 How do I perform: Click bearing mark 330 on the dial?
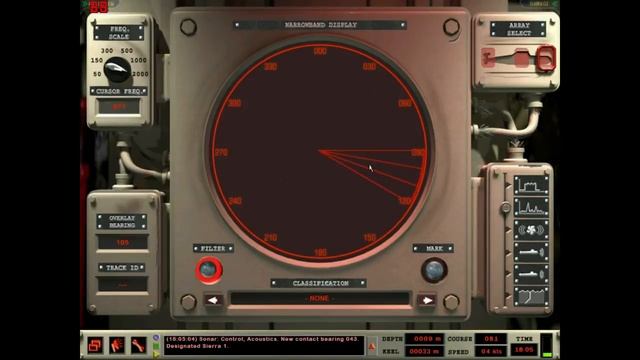click(270, 67)
